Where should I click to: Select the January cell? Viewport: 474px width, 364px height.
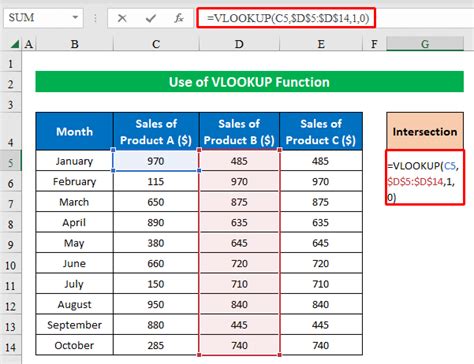(x=74, y=161)
